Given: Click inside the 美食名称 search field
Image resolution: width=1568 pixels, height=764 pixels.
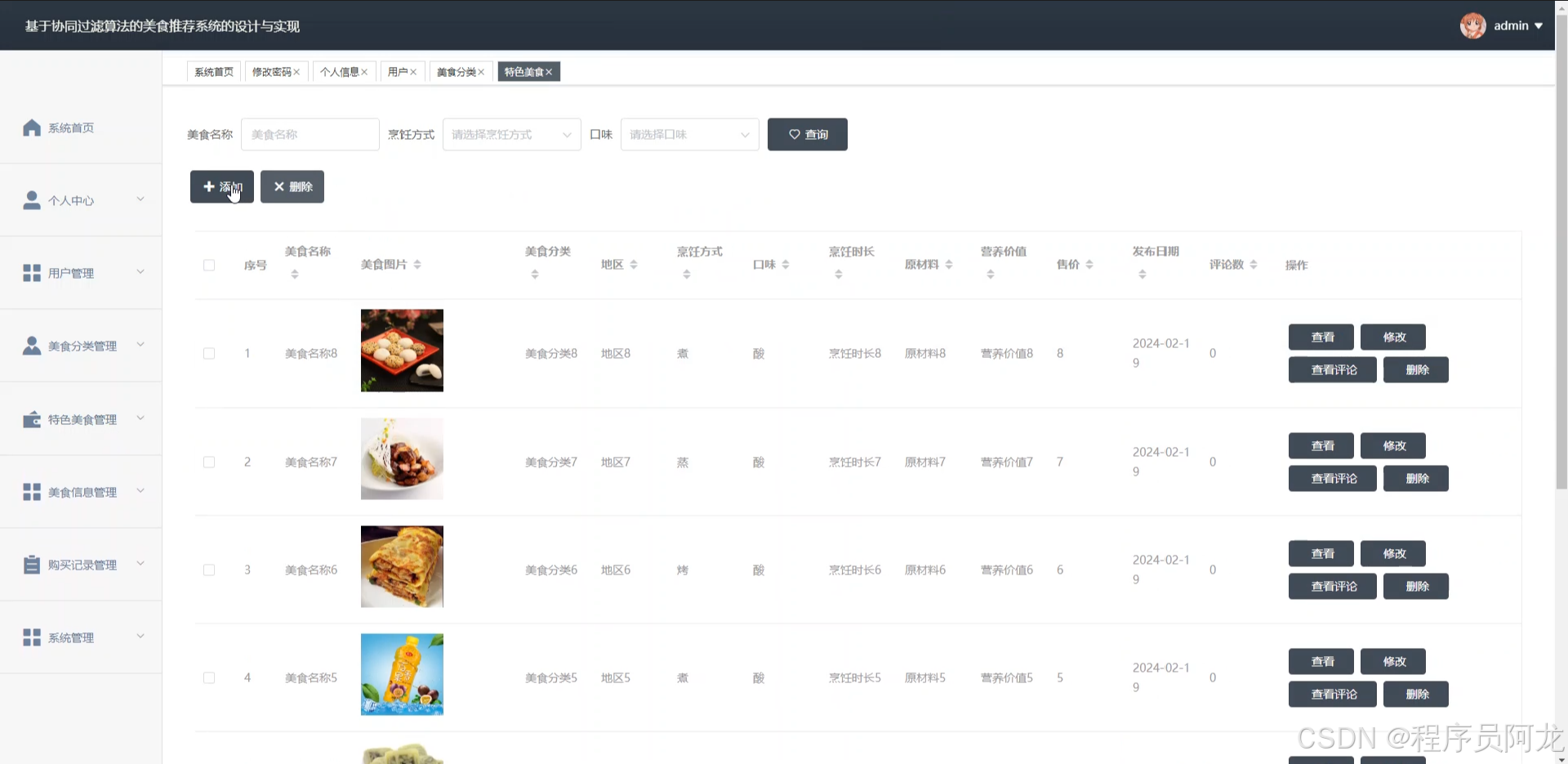Looking at the screenshot, I should tap(310, 134).
